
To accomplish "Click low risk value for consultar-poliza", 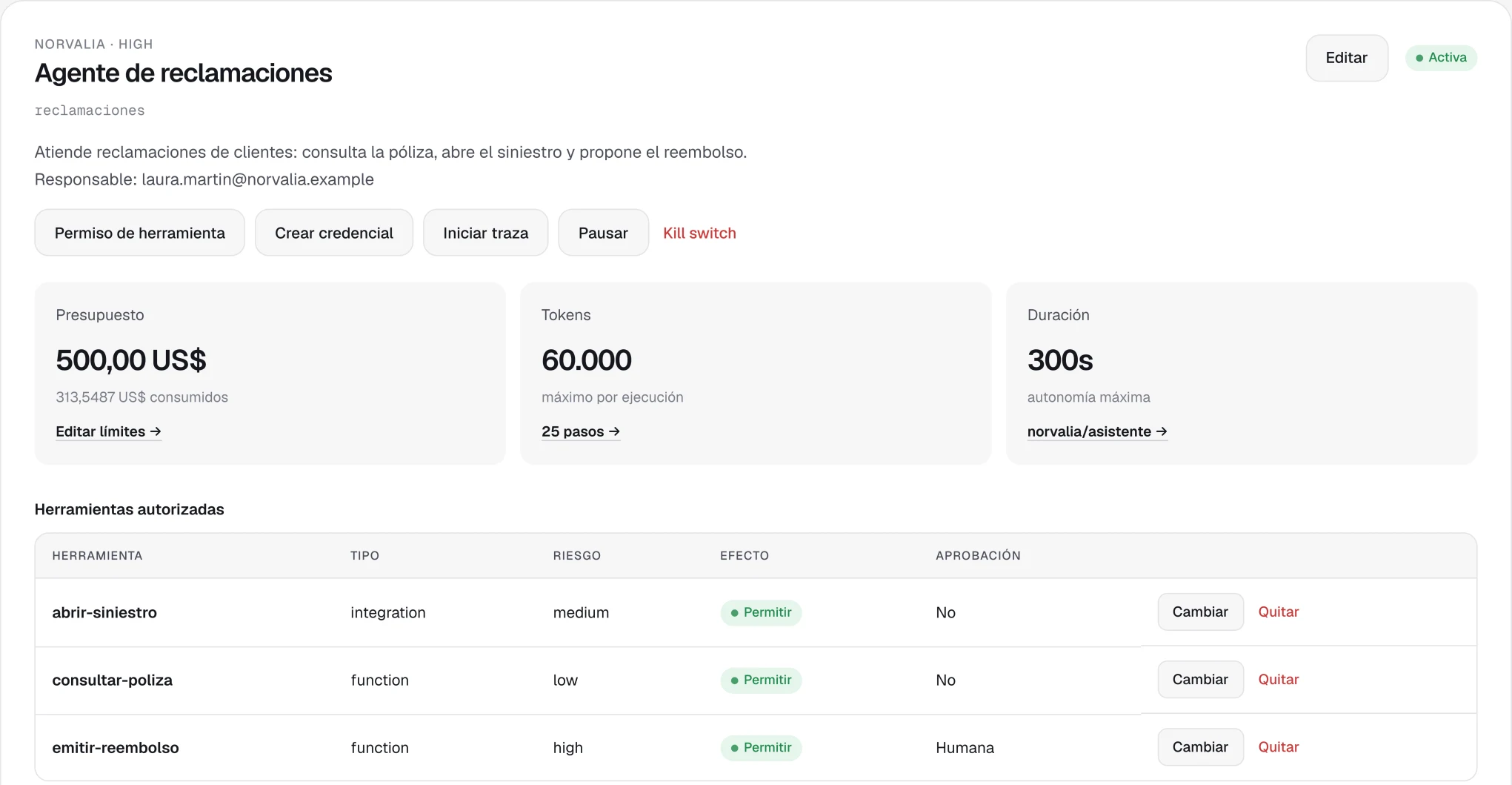I will (x=565, y=680).
